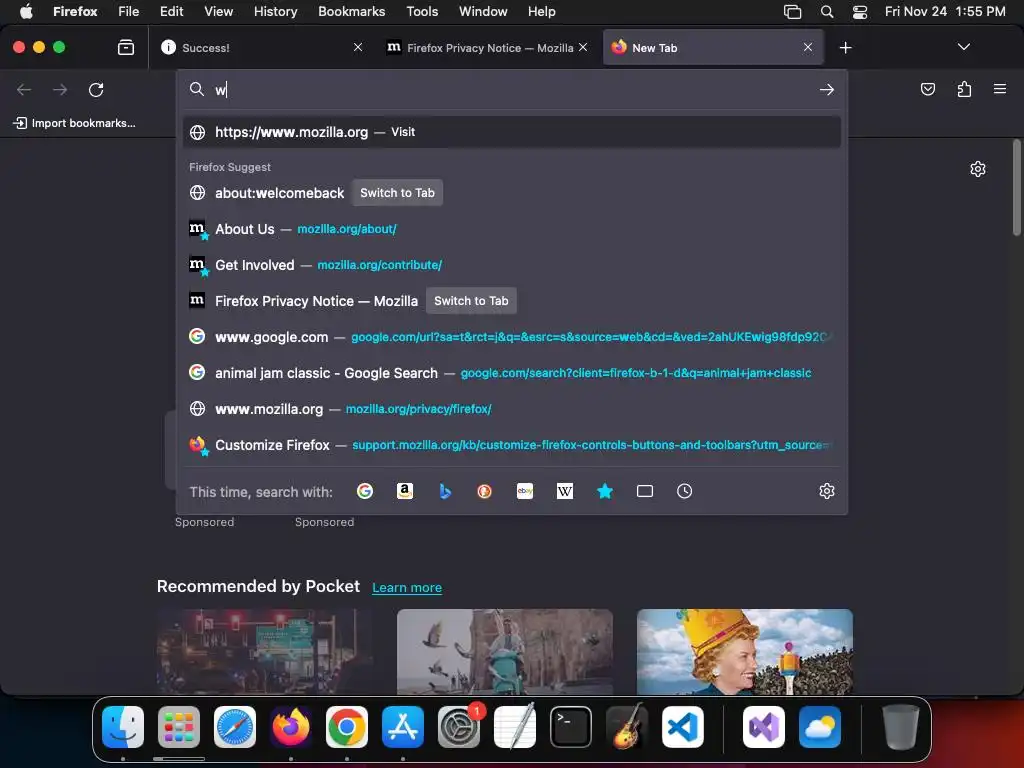Search with eBay one-off engine icon
Screen dimensions: 1024x768
point(524,491)
